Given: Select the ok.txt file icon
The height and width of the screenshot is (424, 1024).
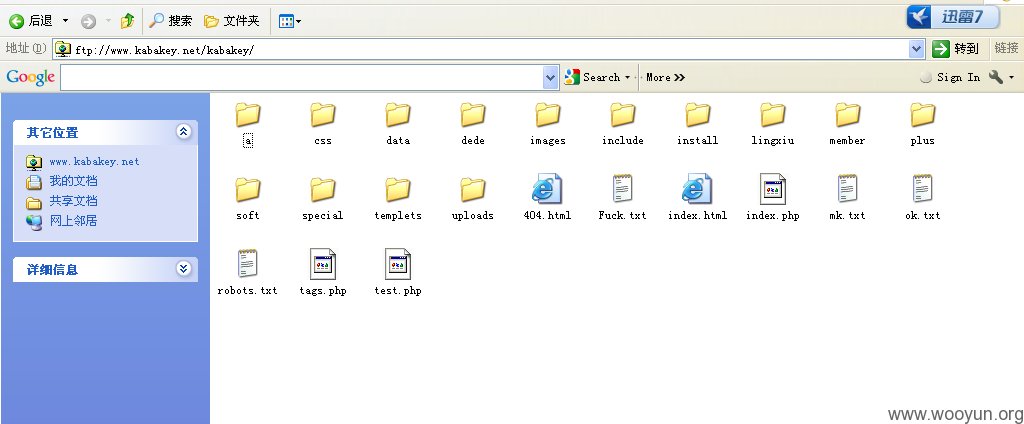Looking at the screenshot, I should (x=923, y=189).
